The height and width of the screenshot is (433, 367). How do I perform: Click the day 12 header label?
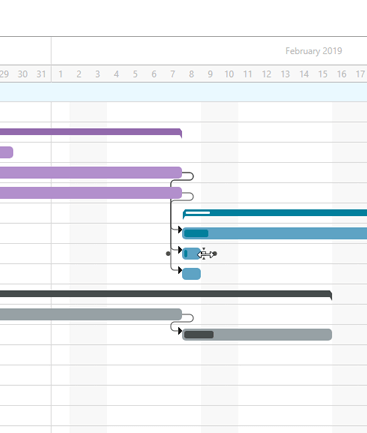(x=266, y=74)
